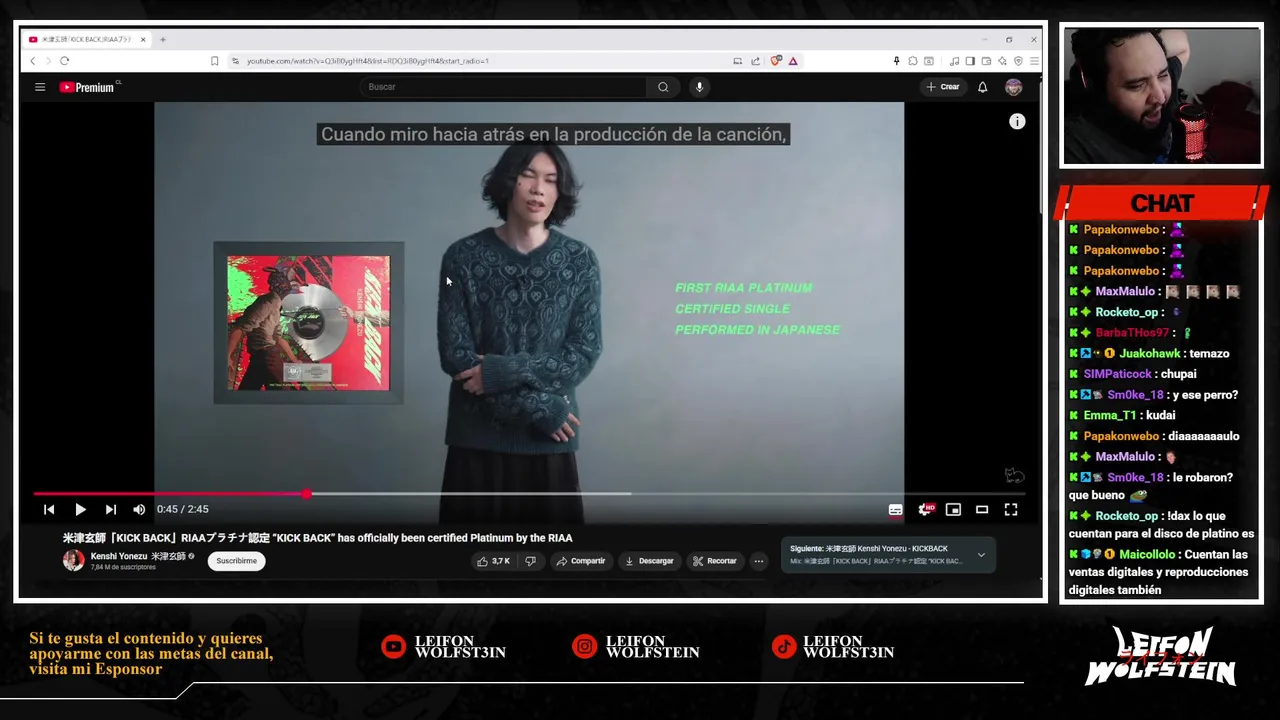
Task: Open YouTube notifications bell
Action: coord(982,87)
